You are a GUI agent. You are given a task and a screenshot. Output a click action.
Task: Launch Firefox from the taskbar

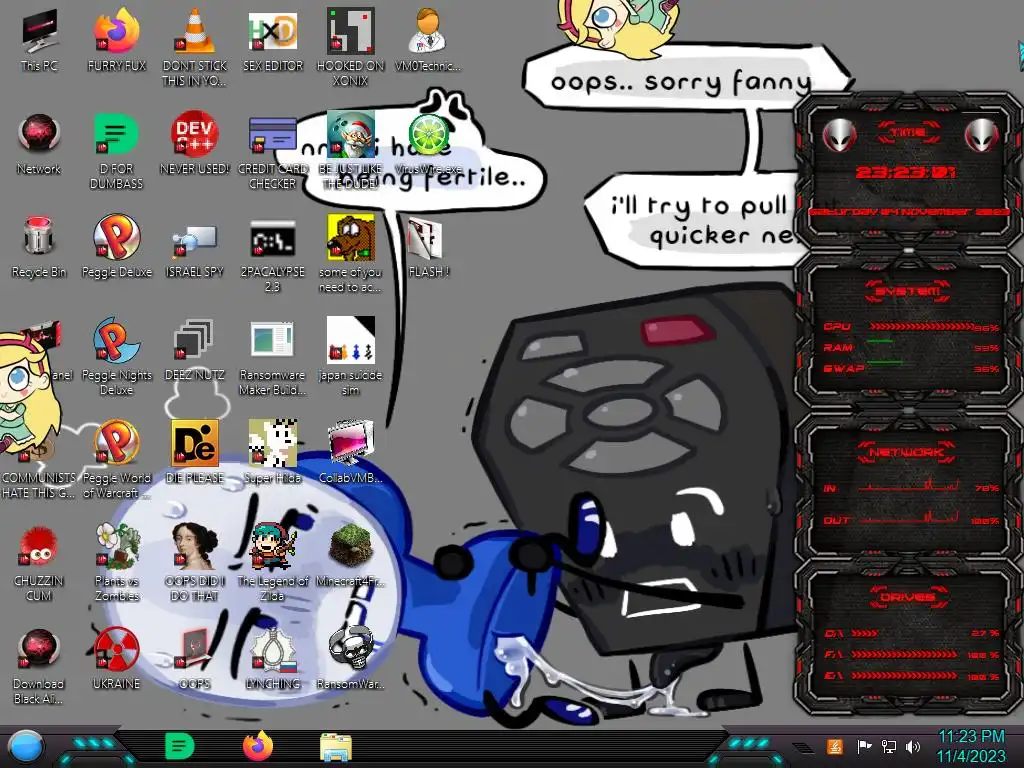258,746
